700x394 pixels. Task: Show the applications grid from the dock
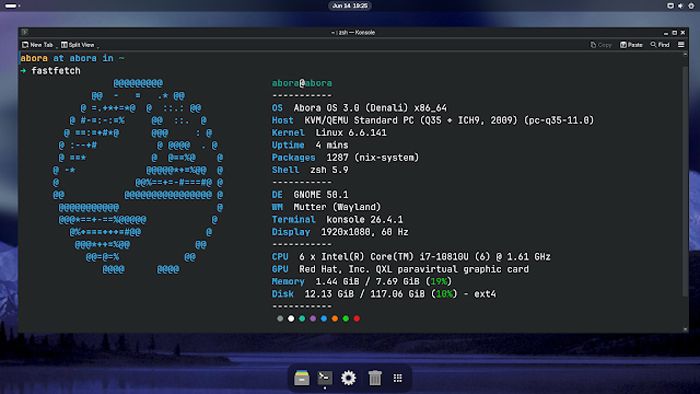pos(398,378)
